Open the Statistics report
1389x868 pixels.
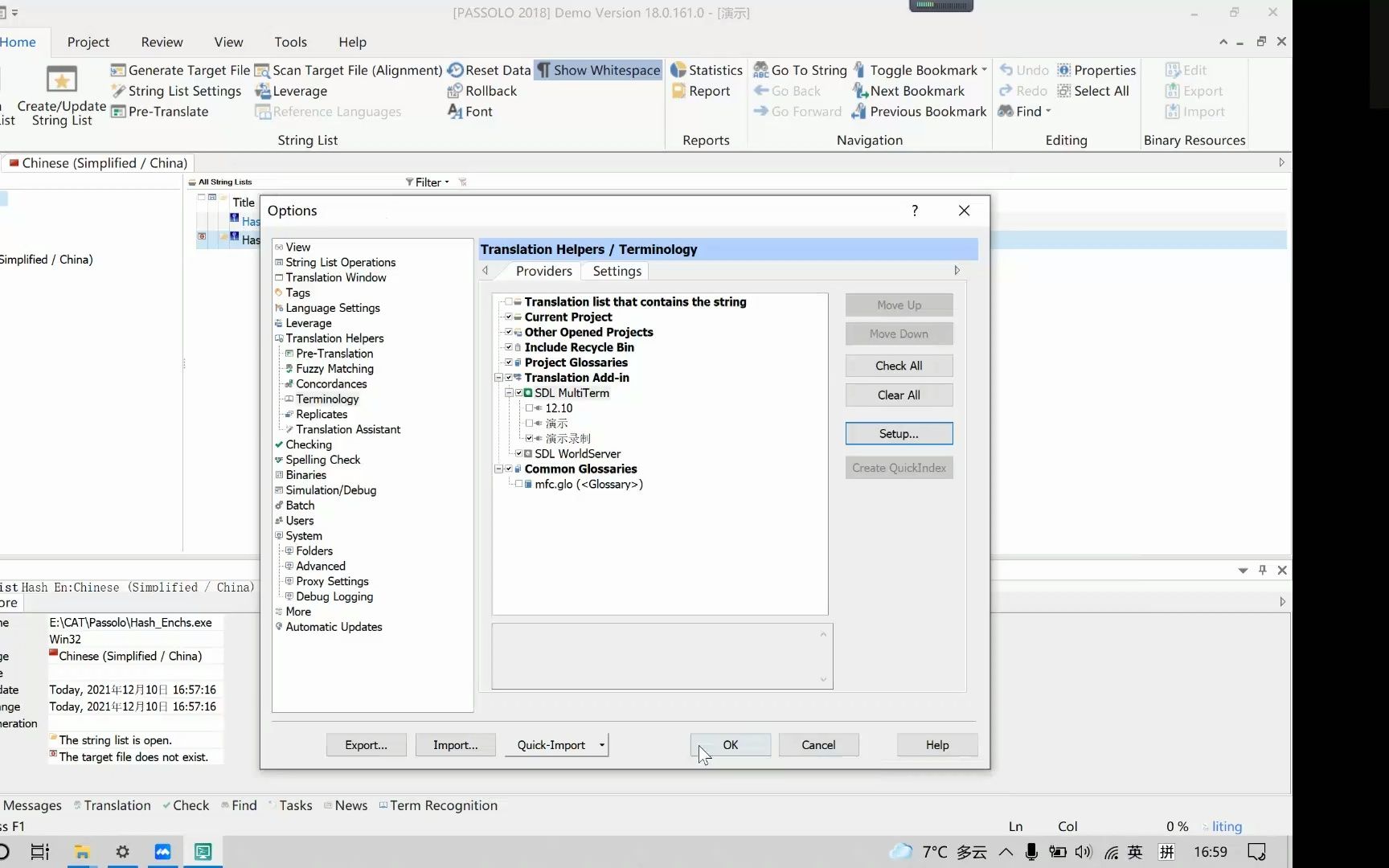707,70
